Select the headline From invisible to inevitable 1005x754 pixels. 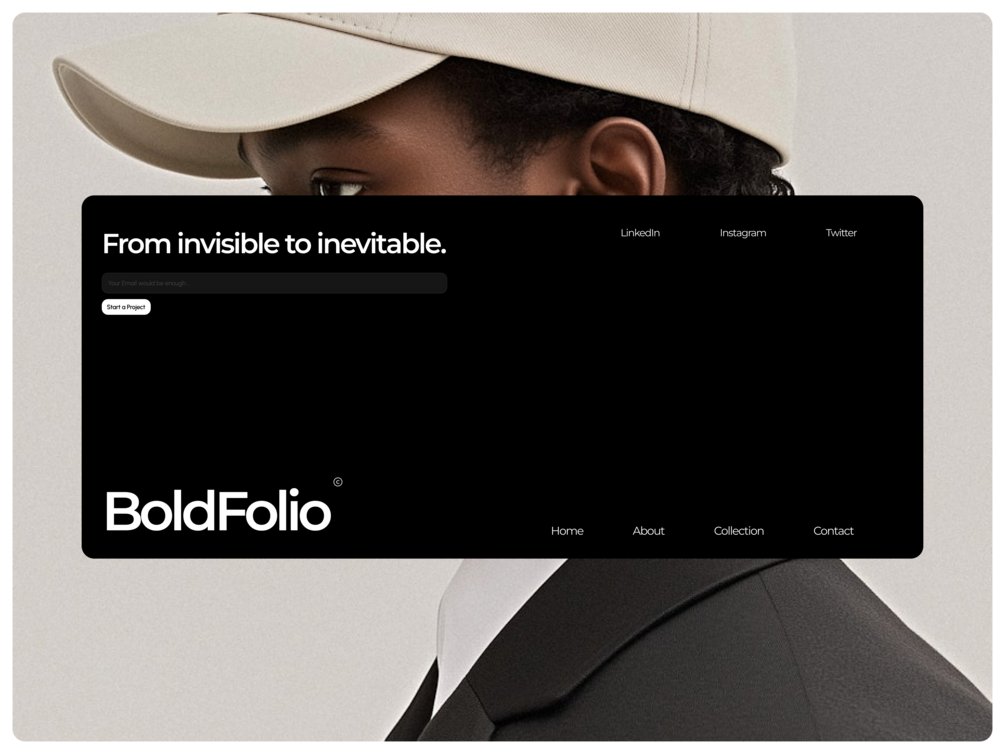[x=274, y=244]
